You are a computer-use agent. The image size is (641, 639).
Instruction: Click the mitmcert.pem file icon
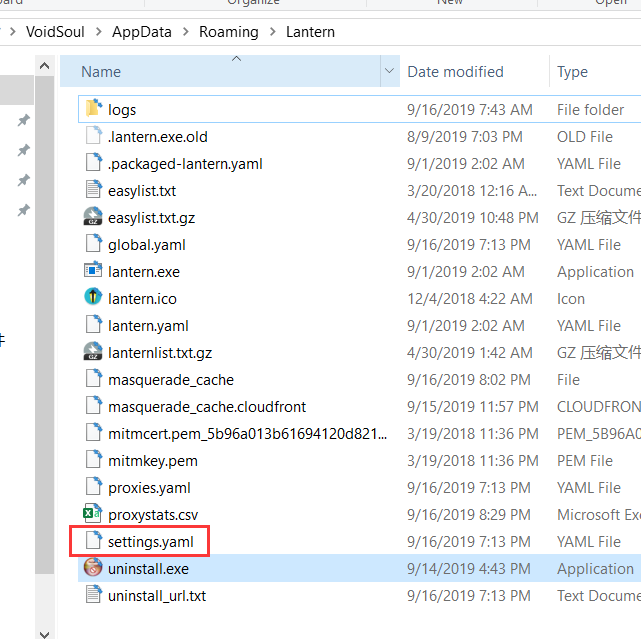click(x=94, y=433)
